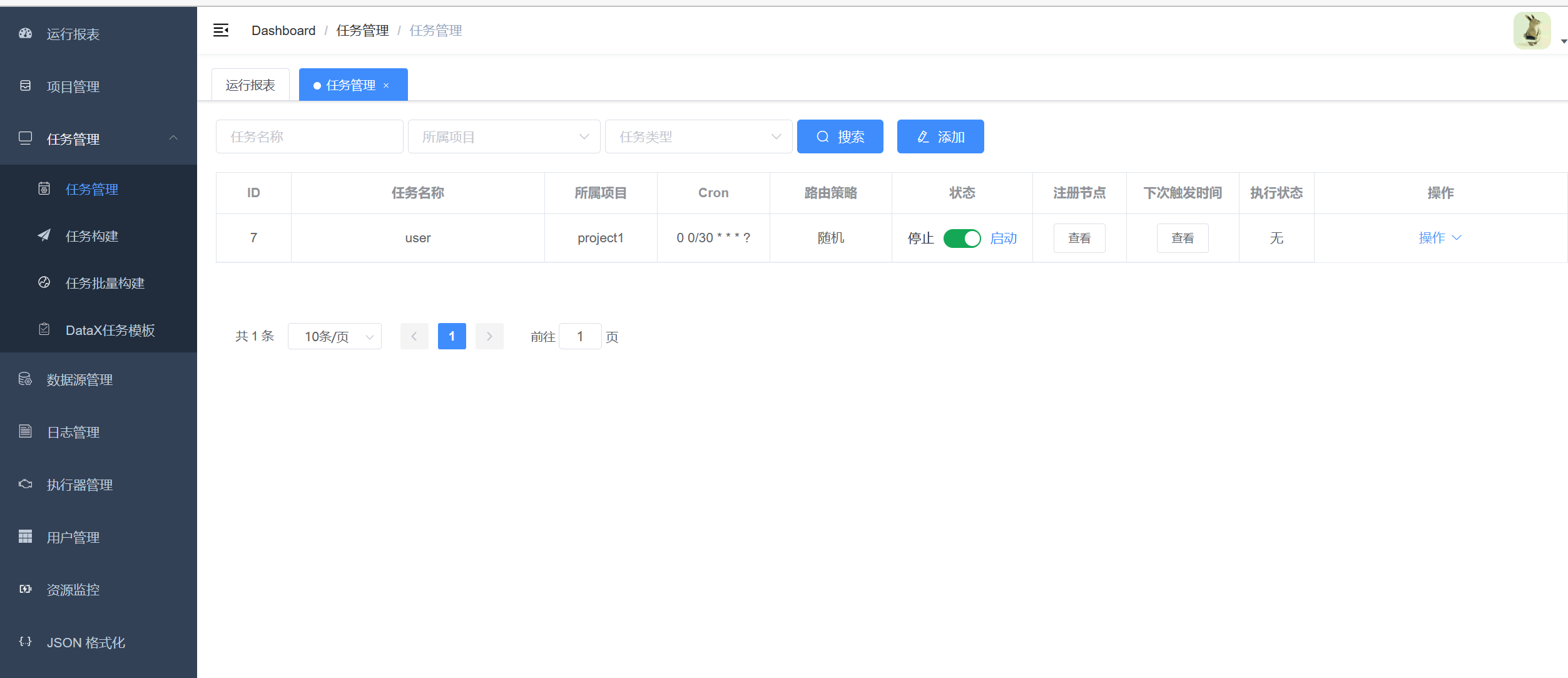
Task: Click the 数据源管理 database icon
Action: tap(25, 379)
